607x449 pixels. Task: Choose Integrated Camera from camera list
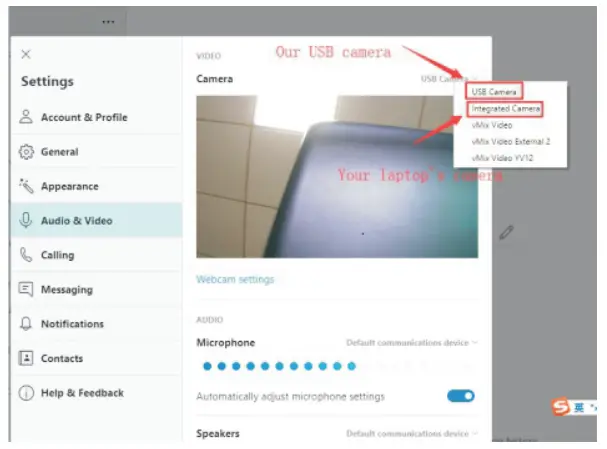pos(505,109)
